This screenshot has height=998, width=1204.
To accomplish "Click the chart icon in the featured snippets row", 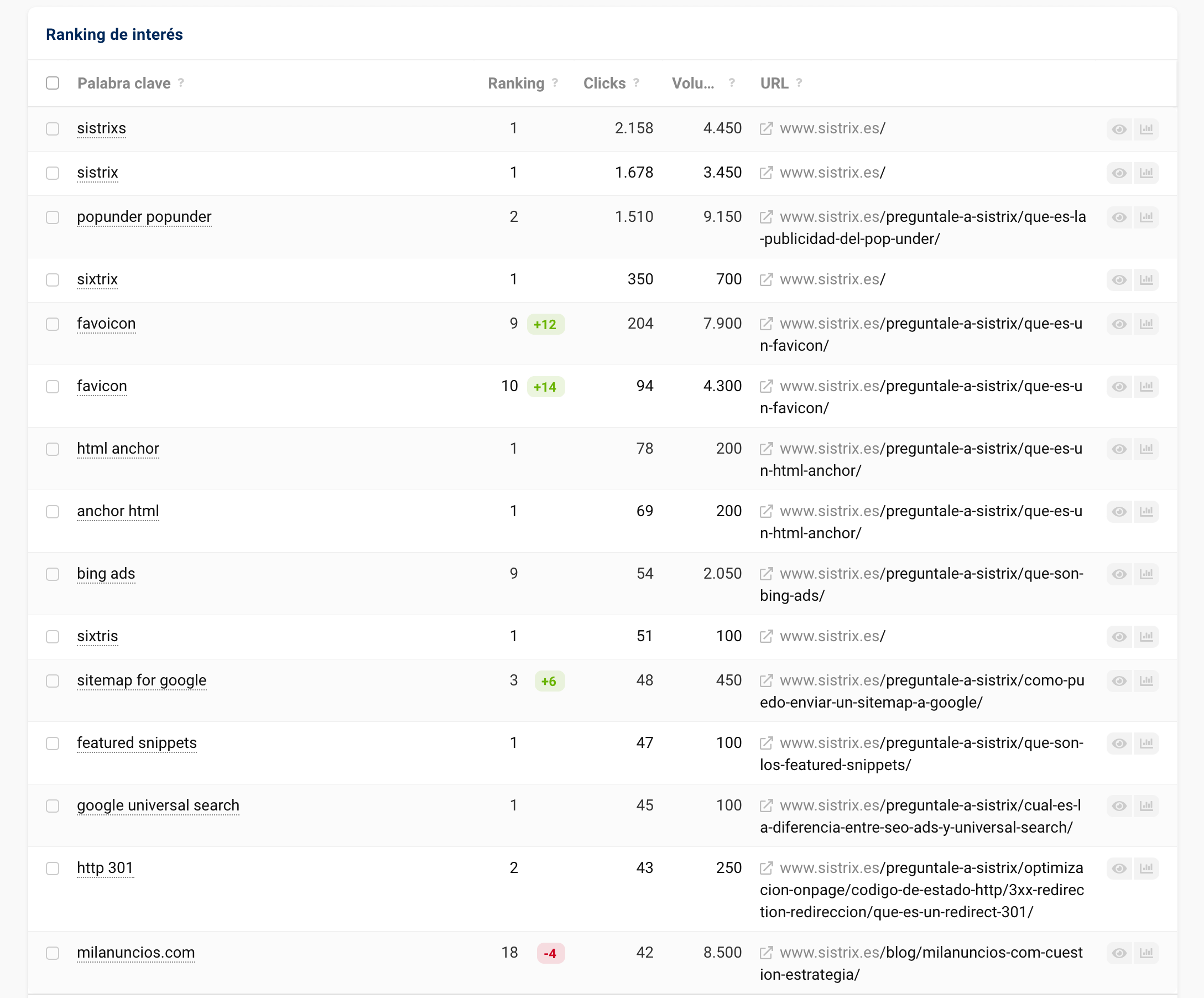I will (x=1146, y=744).
